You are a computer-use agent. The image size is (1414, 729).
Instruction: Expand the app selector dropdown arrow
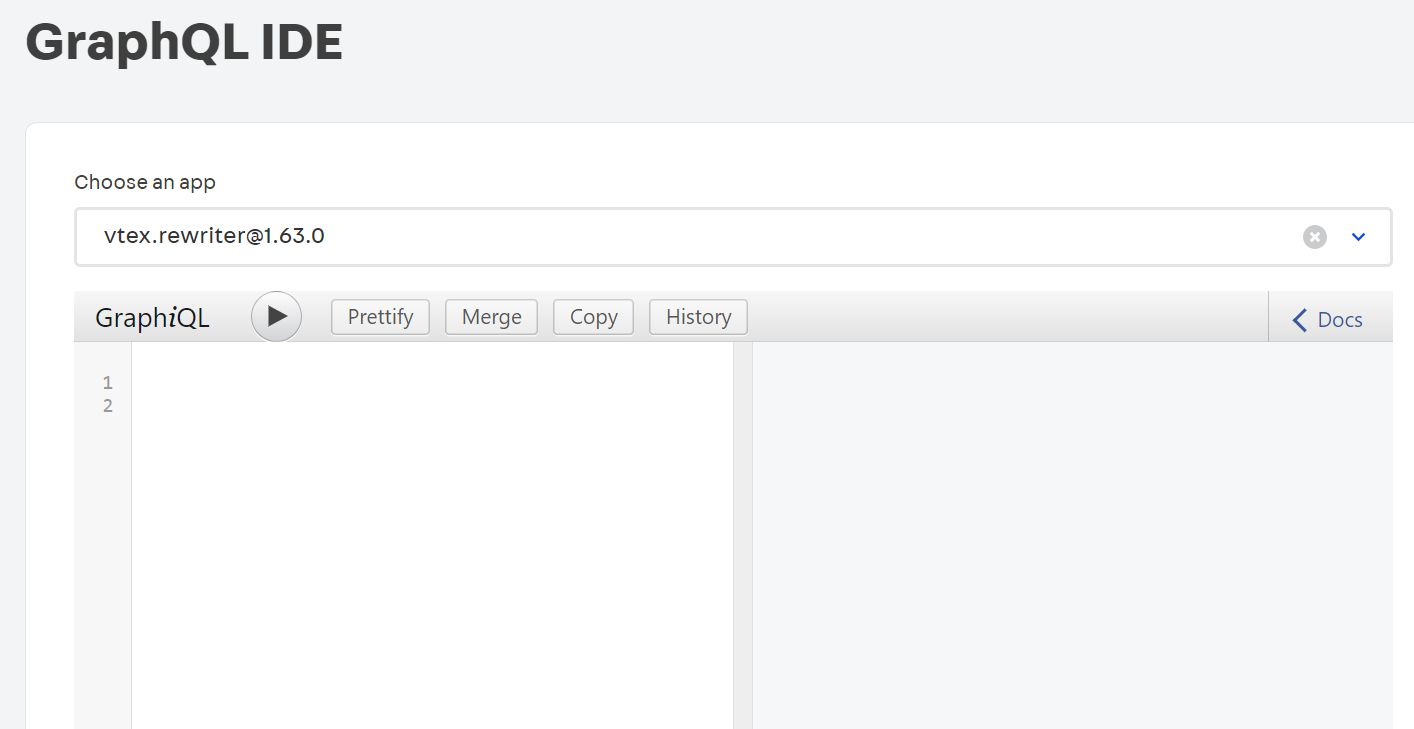pos(1358,236)
